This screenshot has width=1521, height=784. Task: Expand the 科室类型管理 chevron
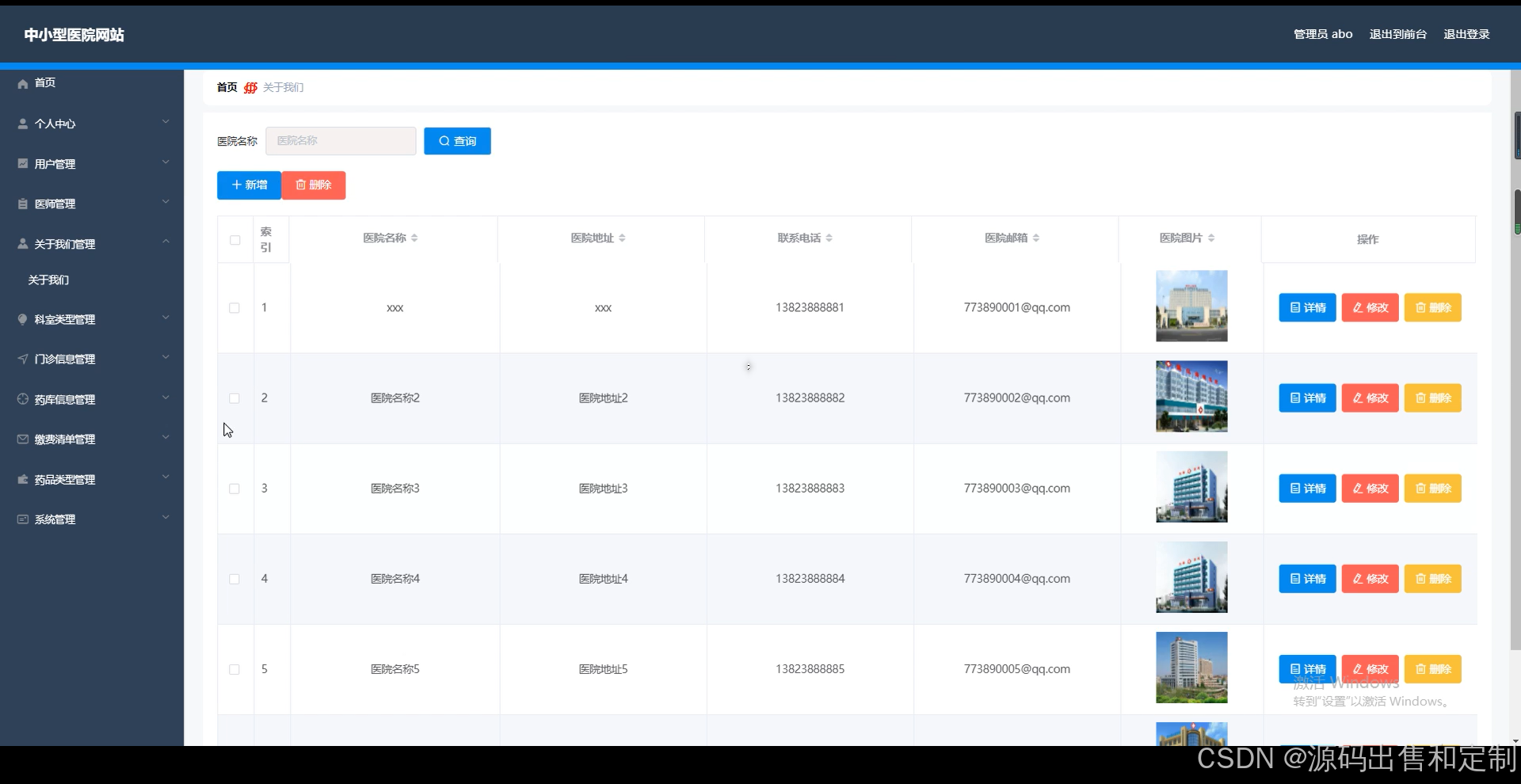(166, 318)
